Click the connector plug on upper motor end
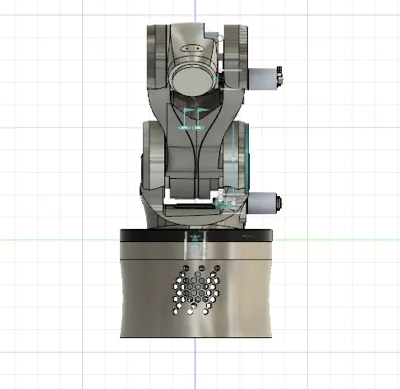This screenshot has width=400, height=389. tap(280, 75)
